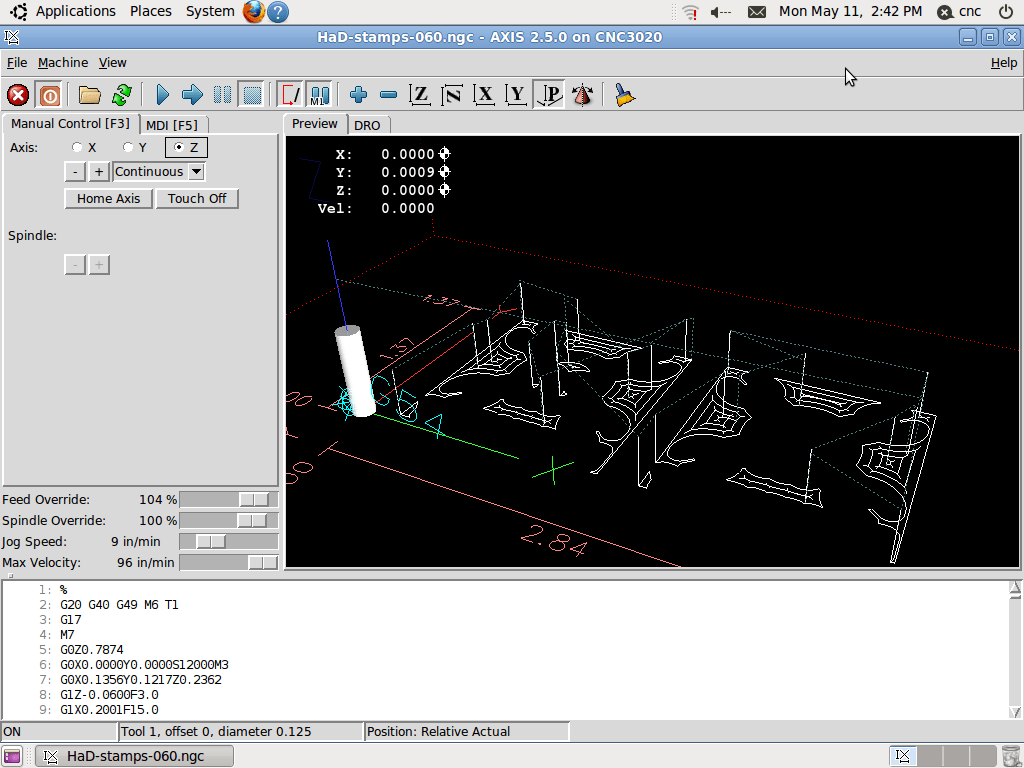Select the Z axis radio button
Screen dimensions: 1024x768
pyautogui.click(x=179, y=148)
